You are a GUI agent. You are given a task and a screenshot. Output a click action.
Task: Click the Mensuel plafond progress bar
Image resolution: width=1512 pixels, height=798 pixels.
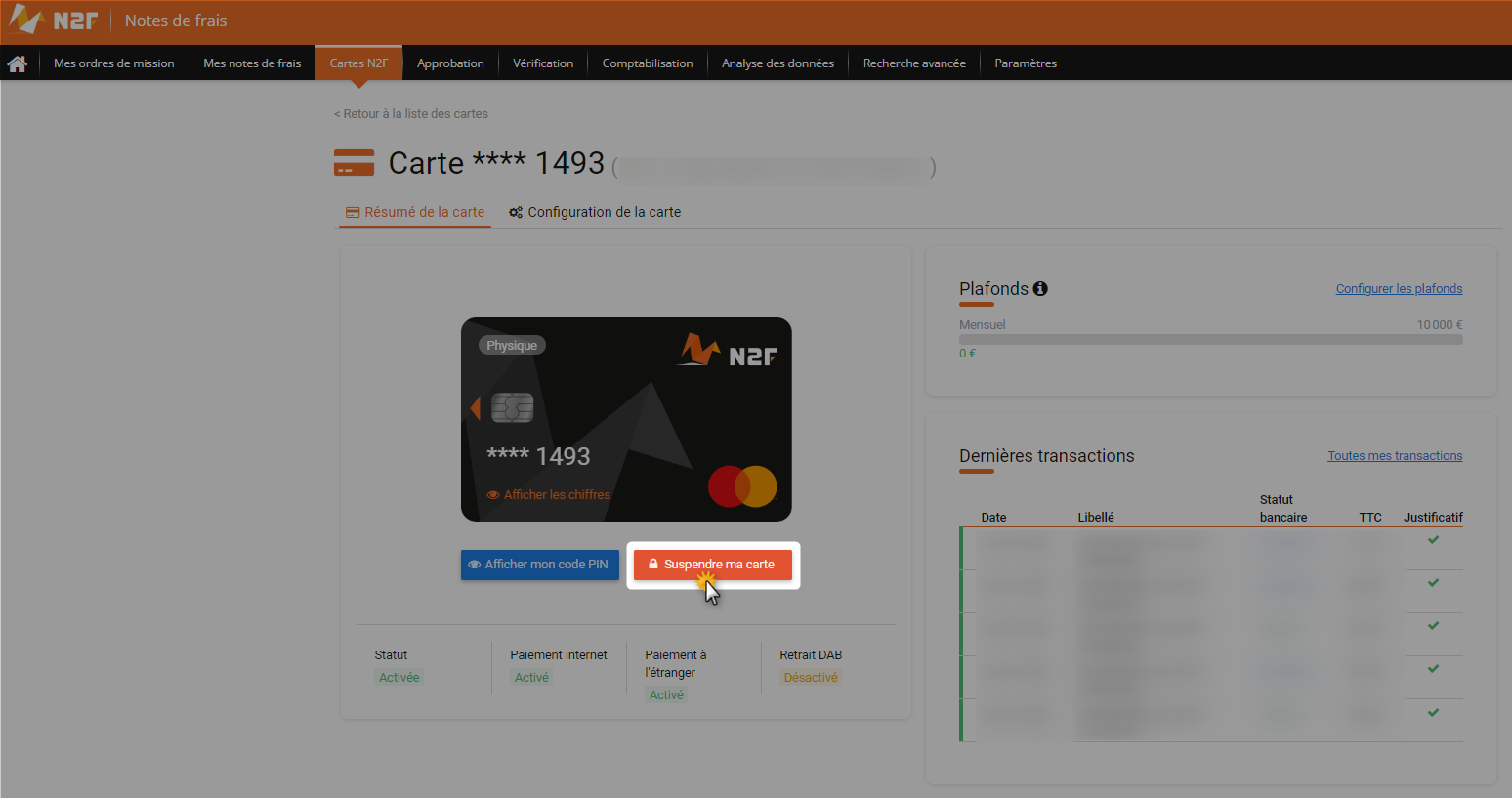coord(1211,340)
